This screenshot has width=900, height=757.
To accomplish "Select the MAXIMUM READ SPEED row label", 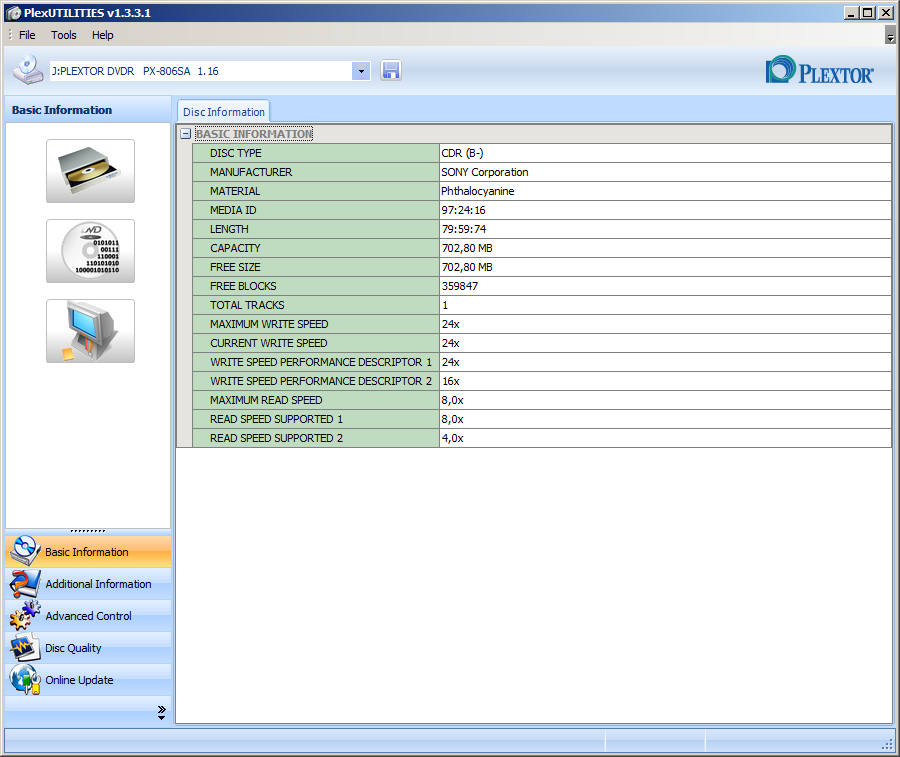I will [x=316, y=400].
